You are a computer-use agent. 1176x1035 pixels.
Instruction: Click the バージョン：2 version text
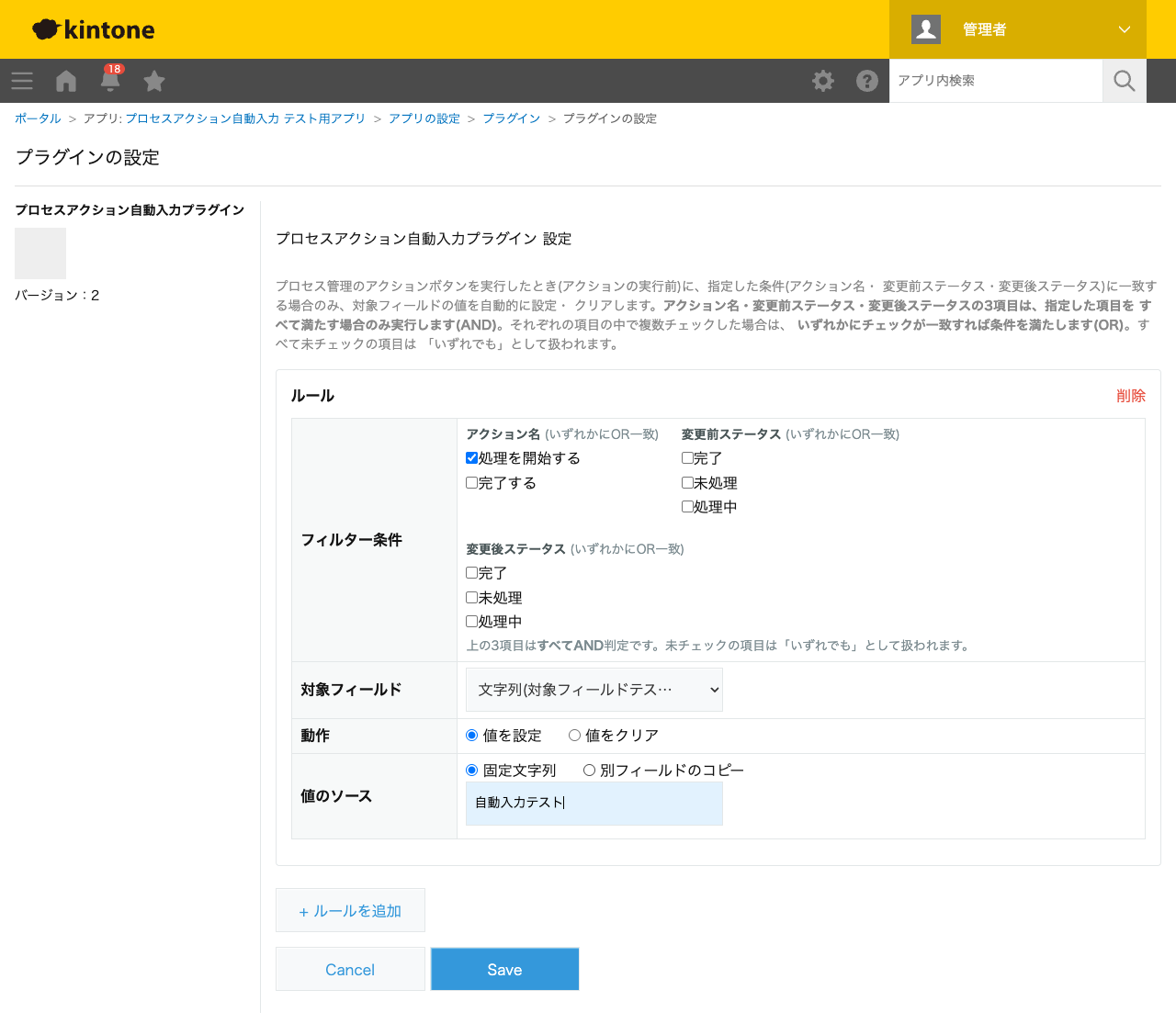[57, 295]
